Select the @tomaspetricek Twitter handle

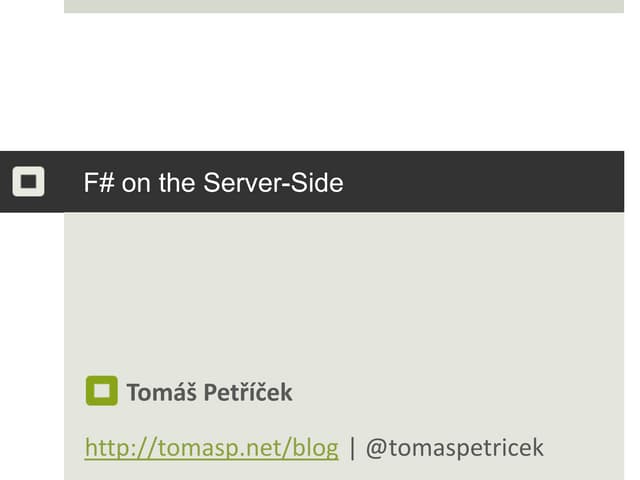click(454, 447)
